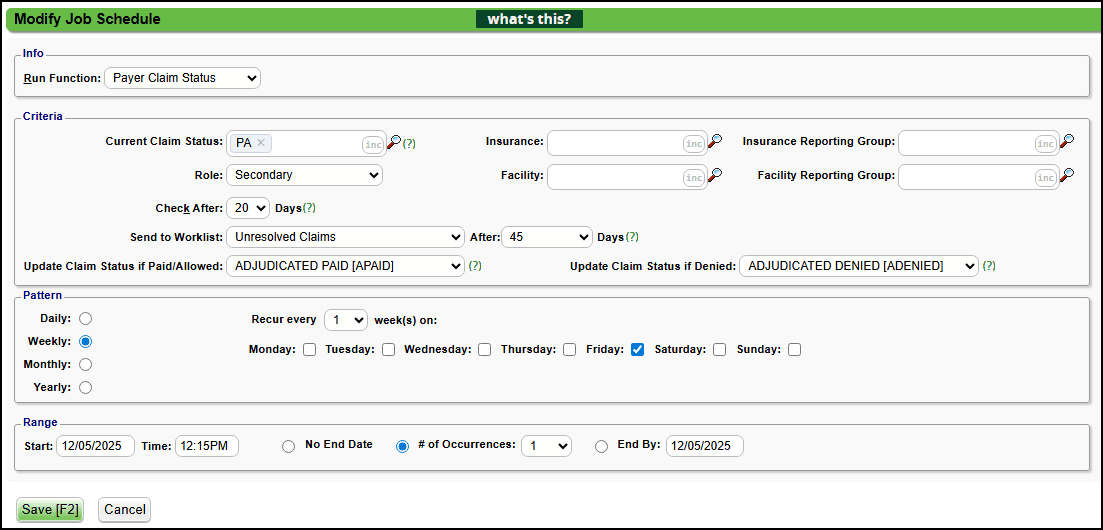The image size is (1103, 530).
Task: Open the Send to Worklist dropdown
Action: 345,237
